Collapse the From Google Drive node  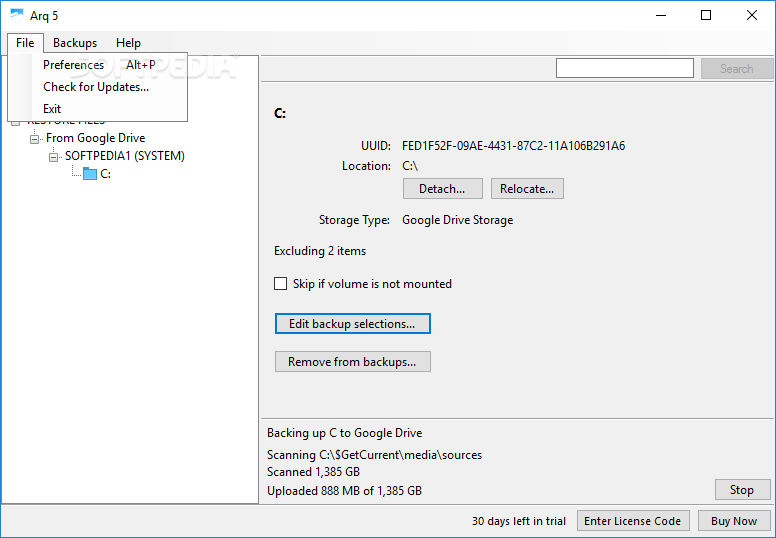point(34,139)
